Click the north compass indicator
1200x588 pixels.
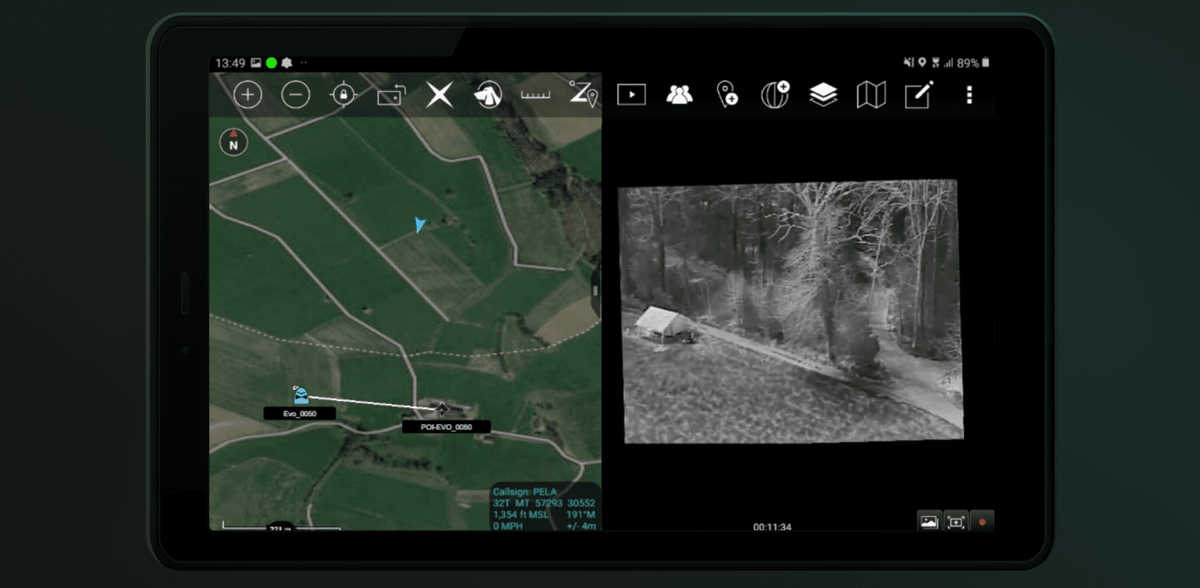point(233,142)
